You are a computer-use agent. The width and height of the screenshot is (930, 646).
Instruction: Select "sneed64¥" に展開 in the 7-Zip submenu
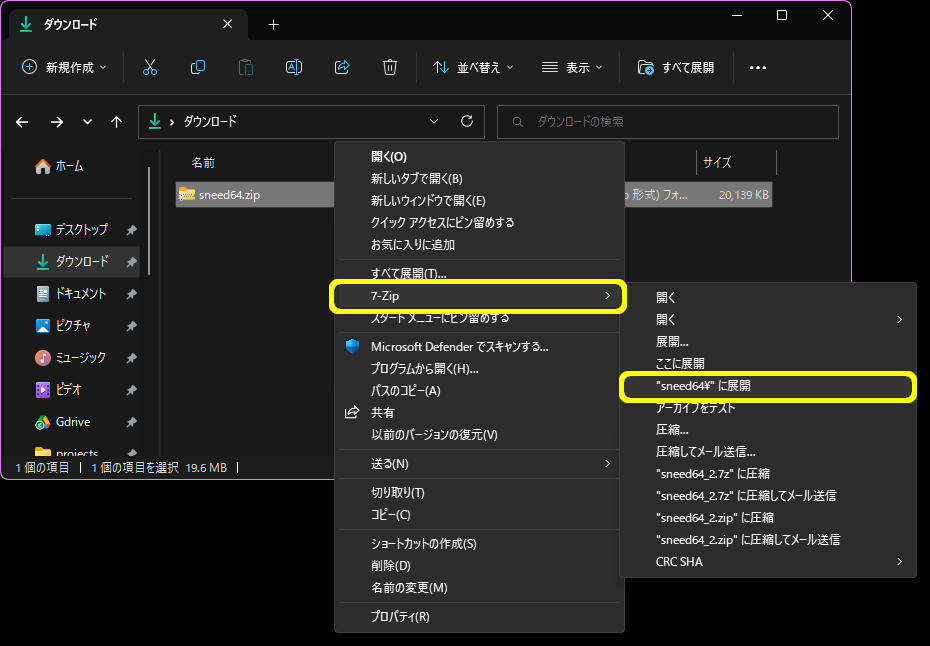click(x=767, y=386)
